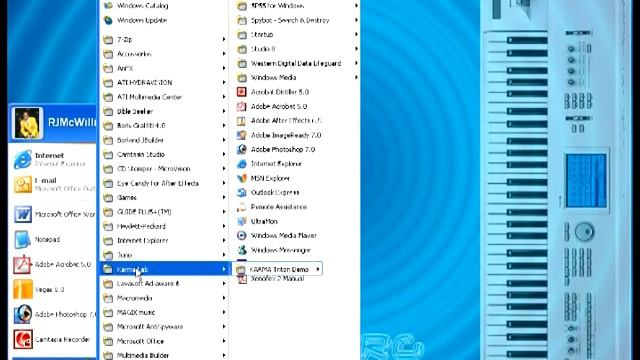Screen dimensions: 640x360
Task: Open Boris Graffiti 4.0 folder
Action: (x=163, y=125)
